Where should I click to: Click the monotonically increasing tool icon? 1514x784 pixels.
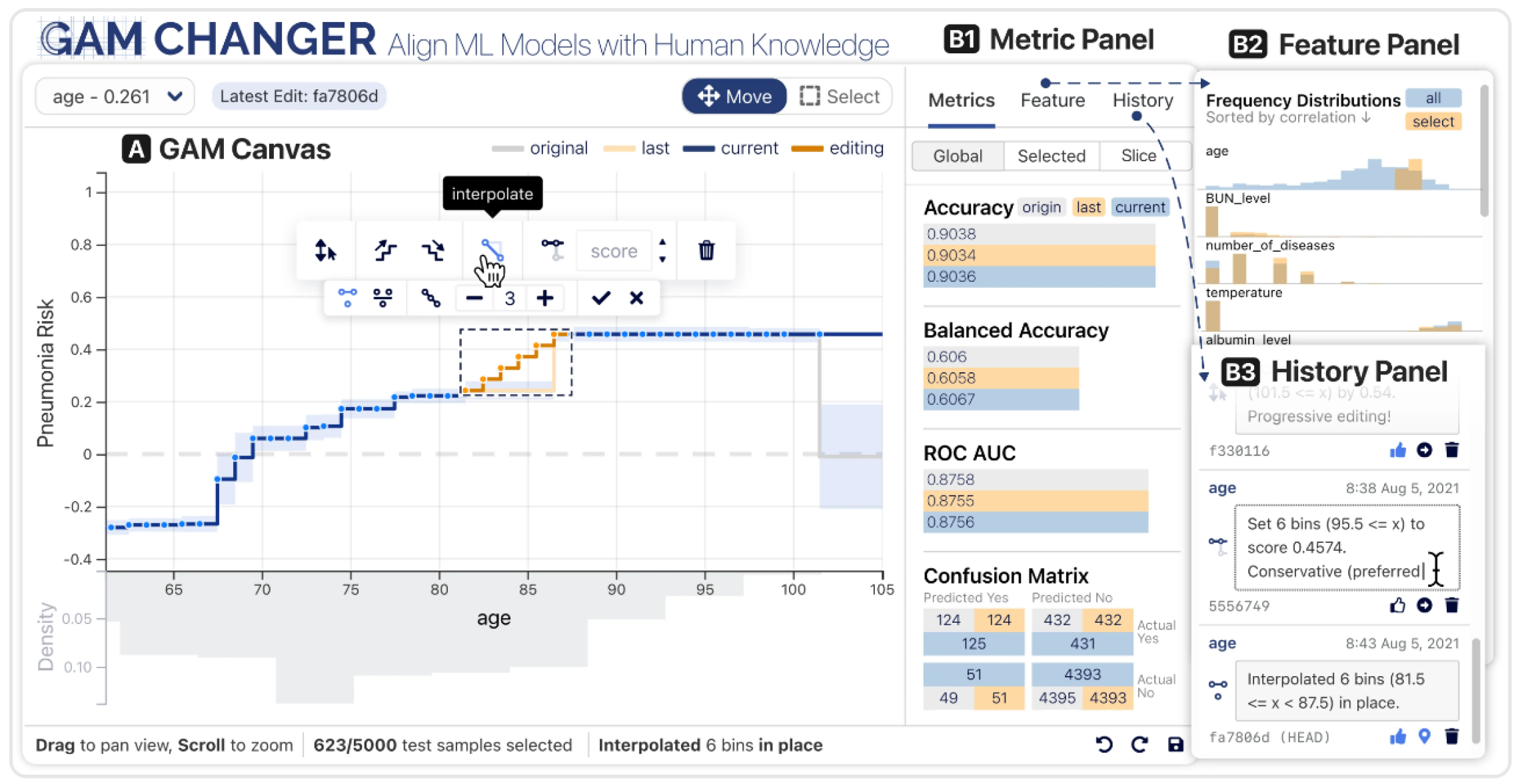click(384, 250)
